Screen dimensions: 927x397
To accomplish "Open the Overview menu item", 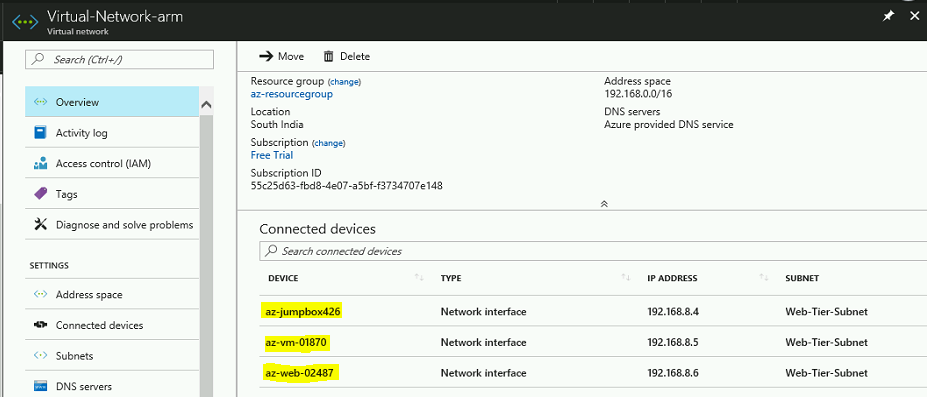I will coord(112,102).
